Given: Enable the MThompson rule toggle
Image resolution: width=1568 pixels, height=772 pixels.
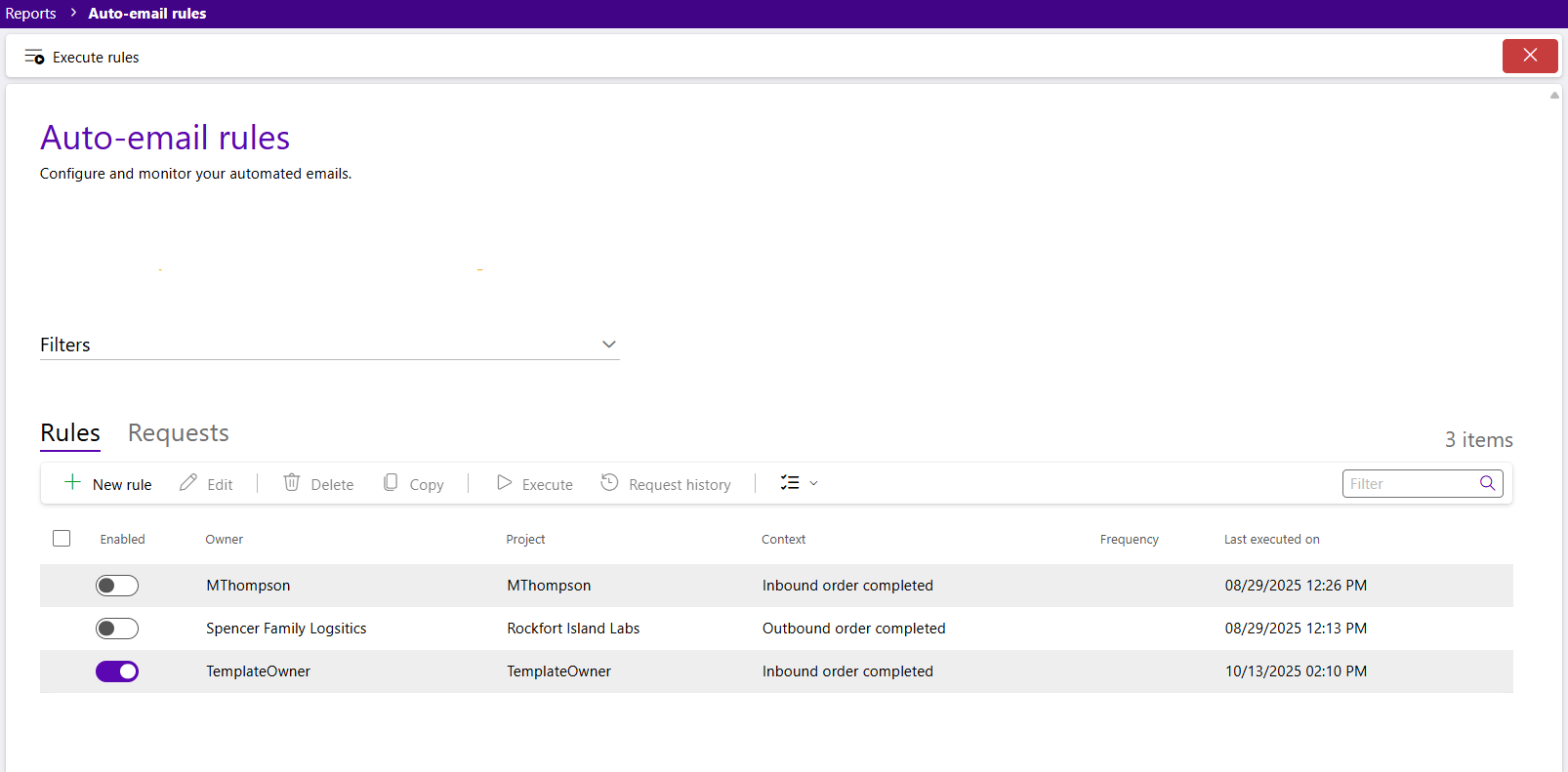Looking at the screenshot, I should pyautogui.click(x=117, y=586).
